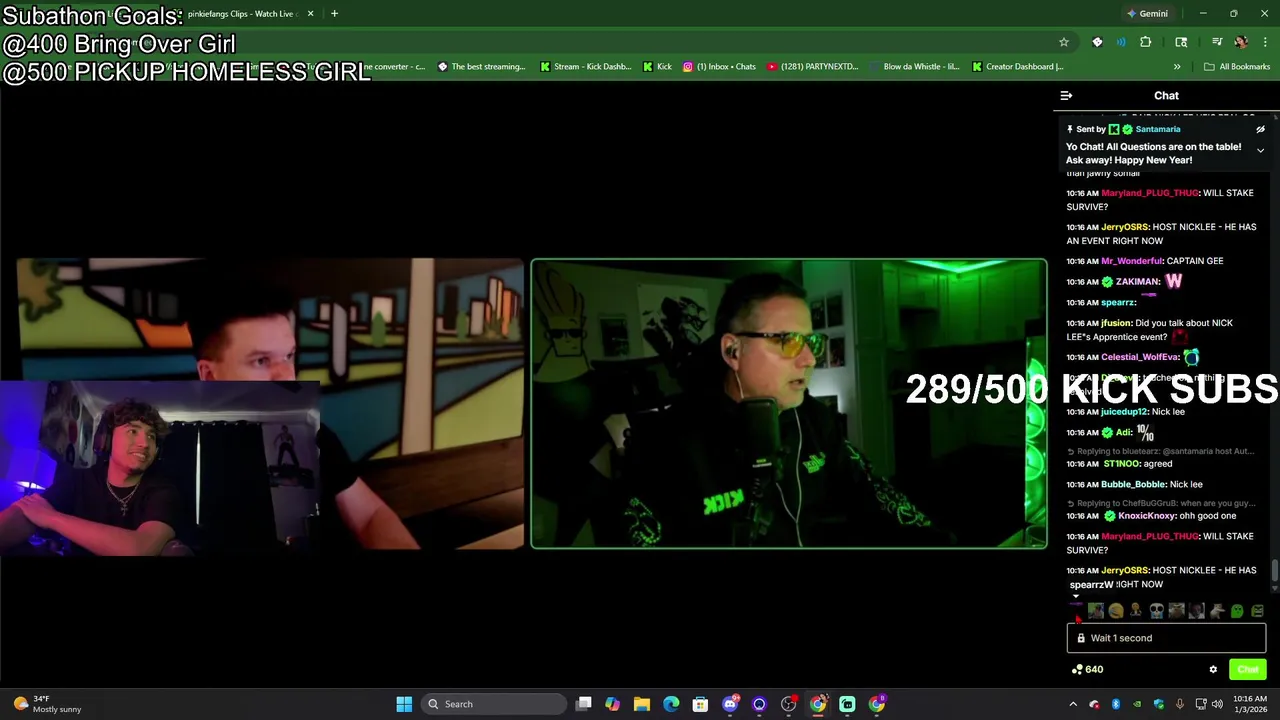Open the media controls toolbar icon
Image resolution: width=1280 pixels, height=720 pixels.
tap(1217, 42)
